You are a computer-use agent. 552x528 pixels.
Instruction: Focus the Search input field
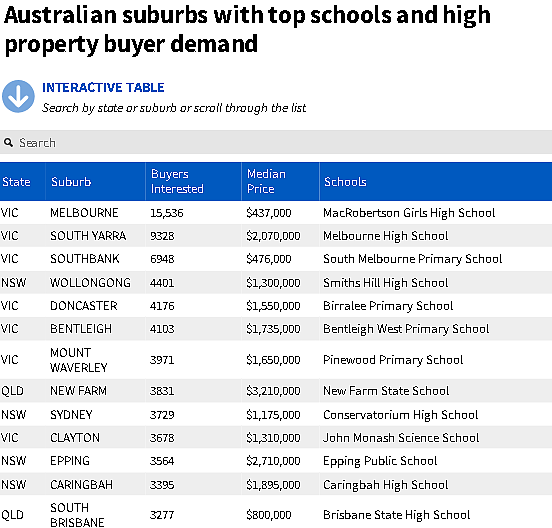click(276, 142)
